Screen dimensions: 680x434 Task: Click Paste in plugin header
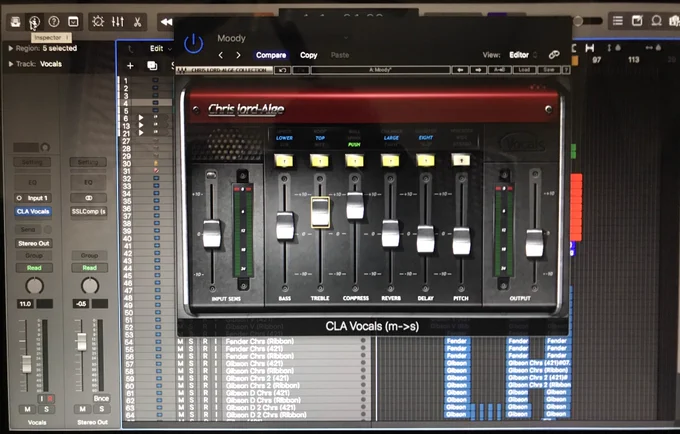340,55
